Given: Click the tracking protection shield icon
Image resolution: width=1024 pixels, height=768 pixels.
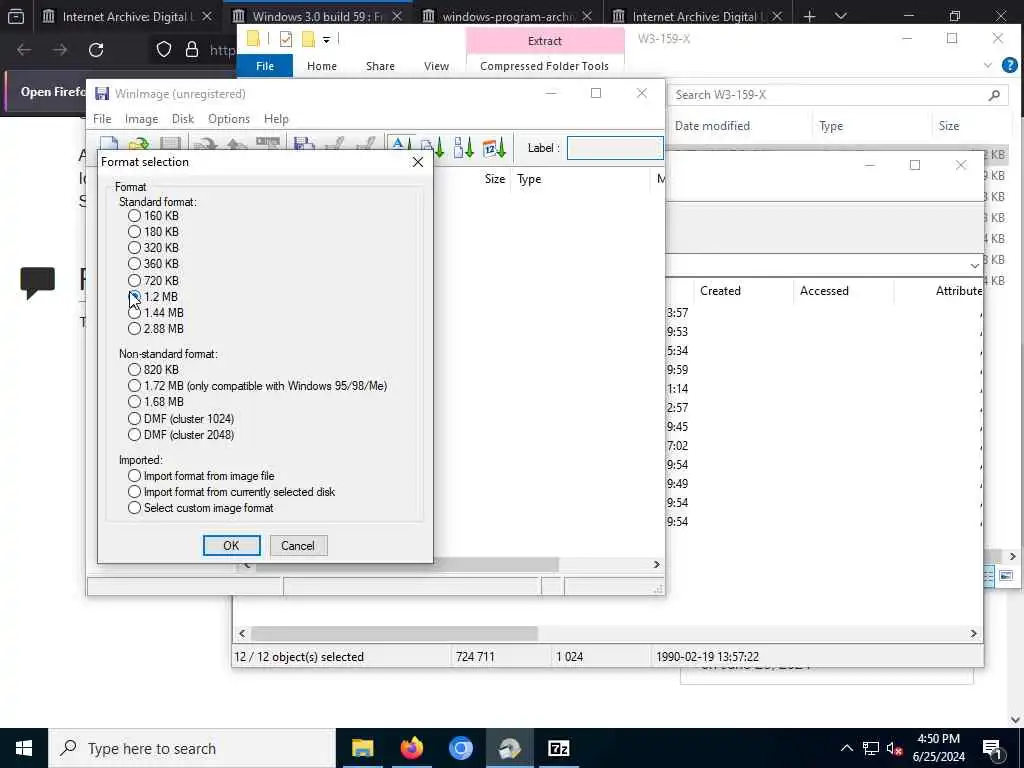Looking at the screenshot, I should coord(164,50).
